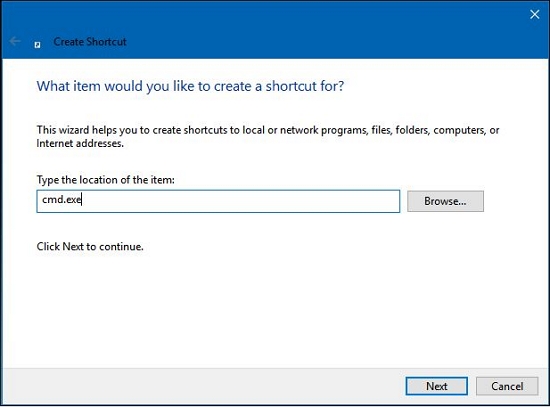This screenshot has width=550, height=407.
Task: Click the 'What item would you like' heading
Action: [190, 86]
